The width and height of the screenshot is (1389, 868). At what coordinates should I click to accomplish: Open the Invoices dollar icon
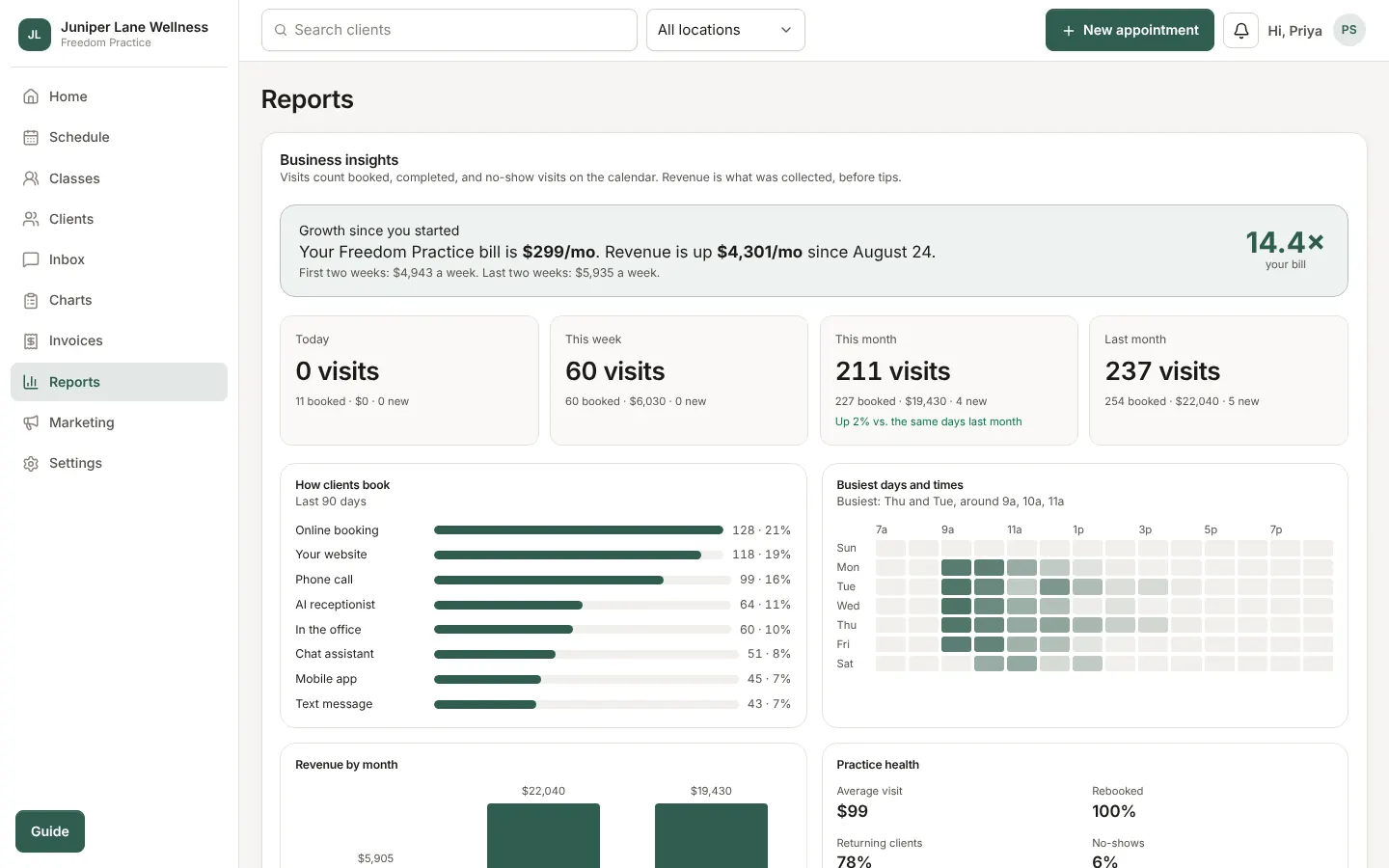pyautogui.click(x=31, y=340)
